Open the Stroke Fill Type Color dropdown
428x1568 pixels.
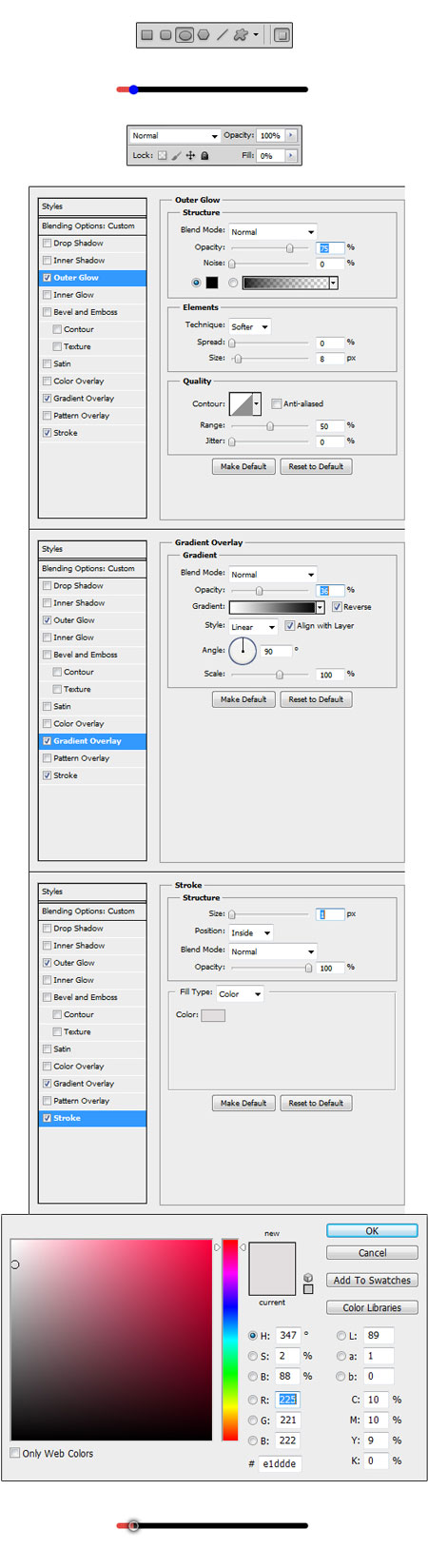coord(239,993)
